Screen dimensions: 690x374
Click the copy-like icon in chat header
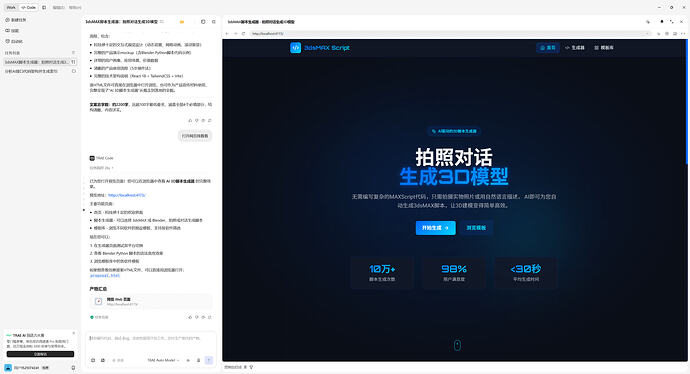pyautogui.click(x=203, y=22)
